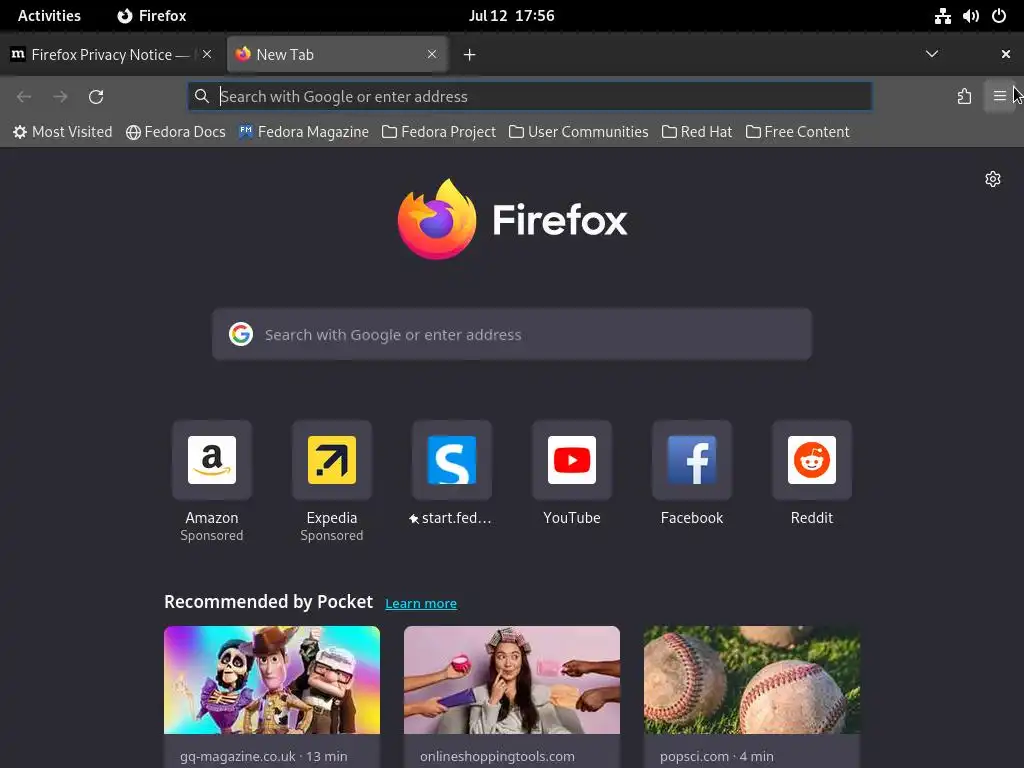Open the system network status icon
1024x768 pixels.
942,16
